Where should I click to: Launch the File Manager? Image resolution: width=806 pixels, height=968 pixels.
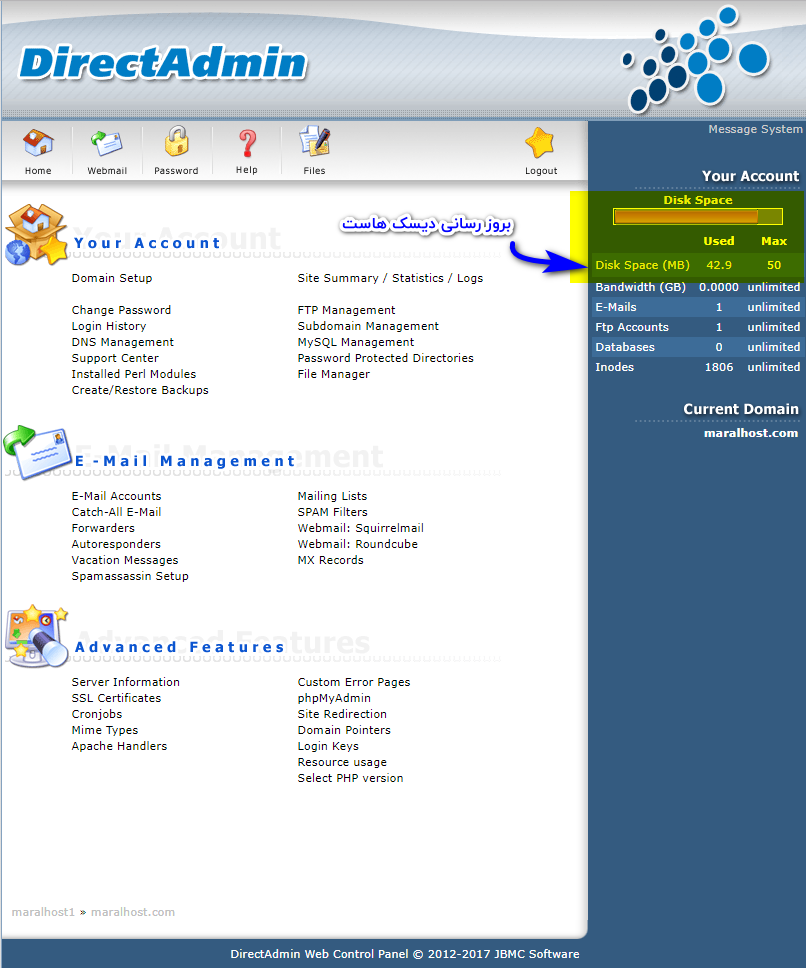pos(334,374)
